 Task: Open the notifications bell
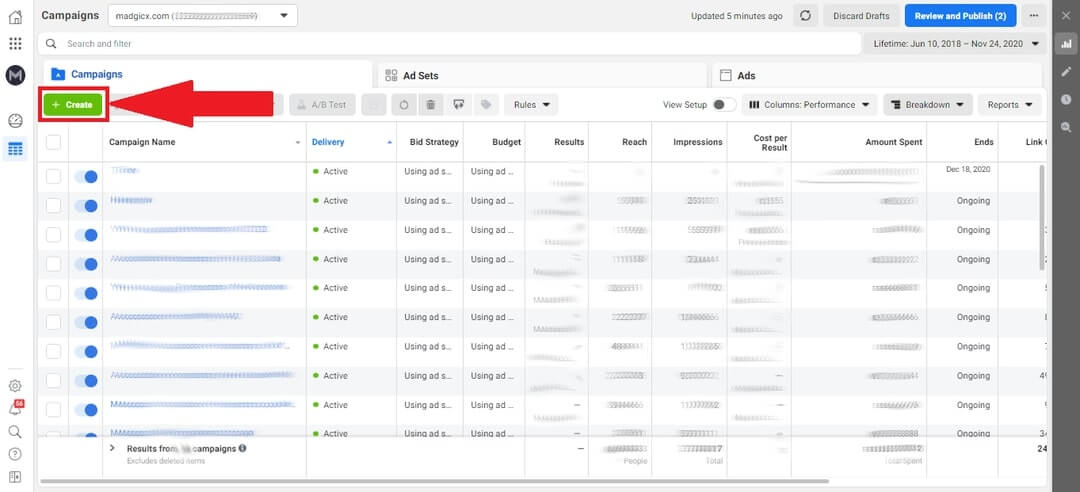(15, 409)
